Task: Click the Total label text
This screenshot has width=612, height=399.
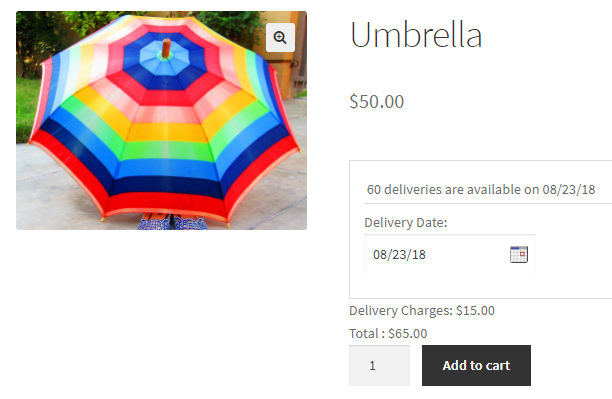Action: tap(367, 334)
